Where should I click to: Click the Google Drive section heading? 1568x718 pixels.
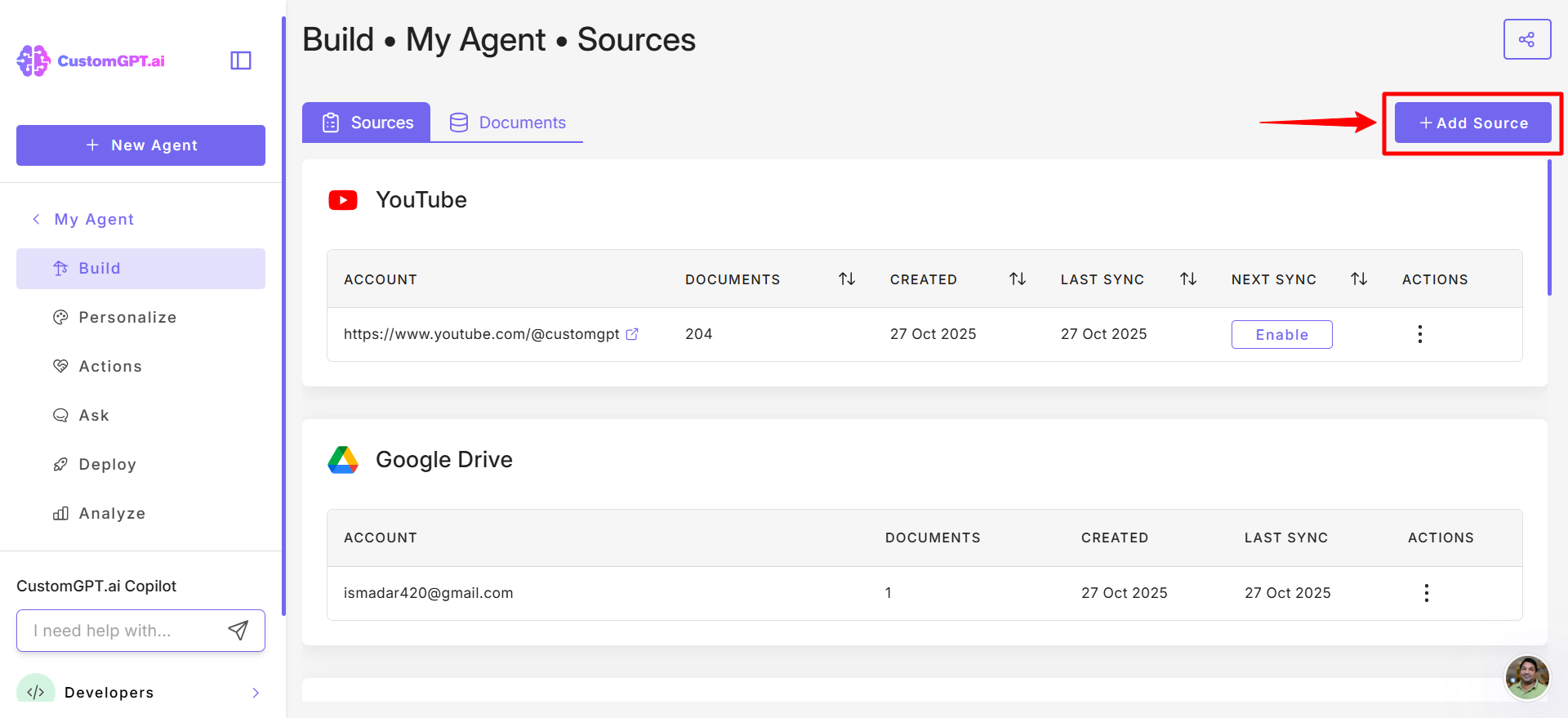tap(444, 460)
